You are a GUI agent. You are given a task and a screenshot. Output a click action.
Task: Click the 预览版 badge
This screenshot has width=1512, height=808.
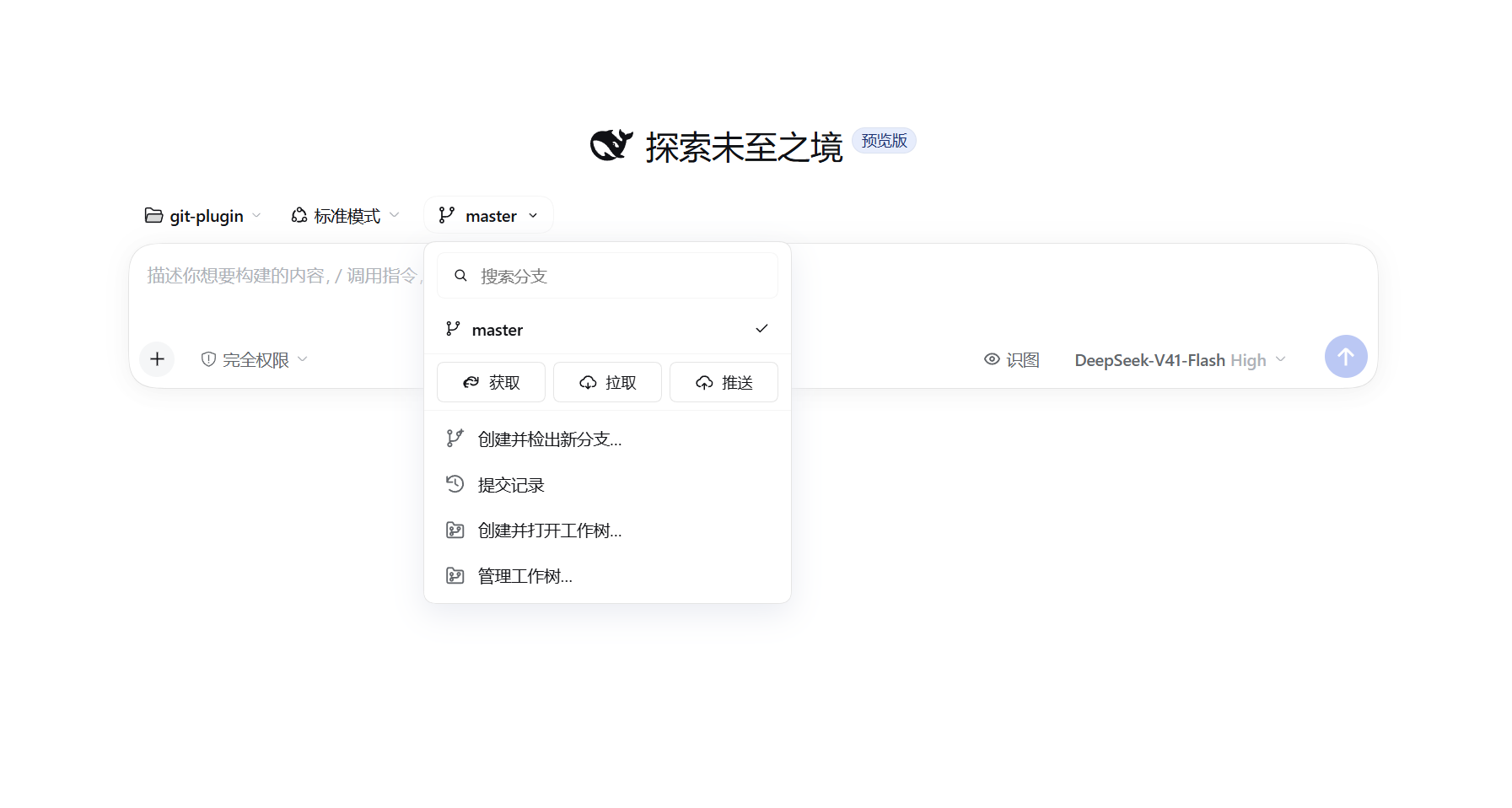click(884, 140)
